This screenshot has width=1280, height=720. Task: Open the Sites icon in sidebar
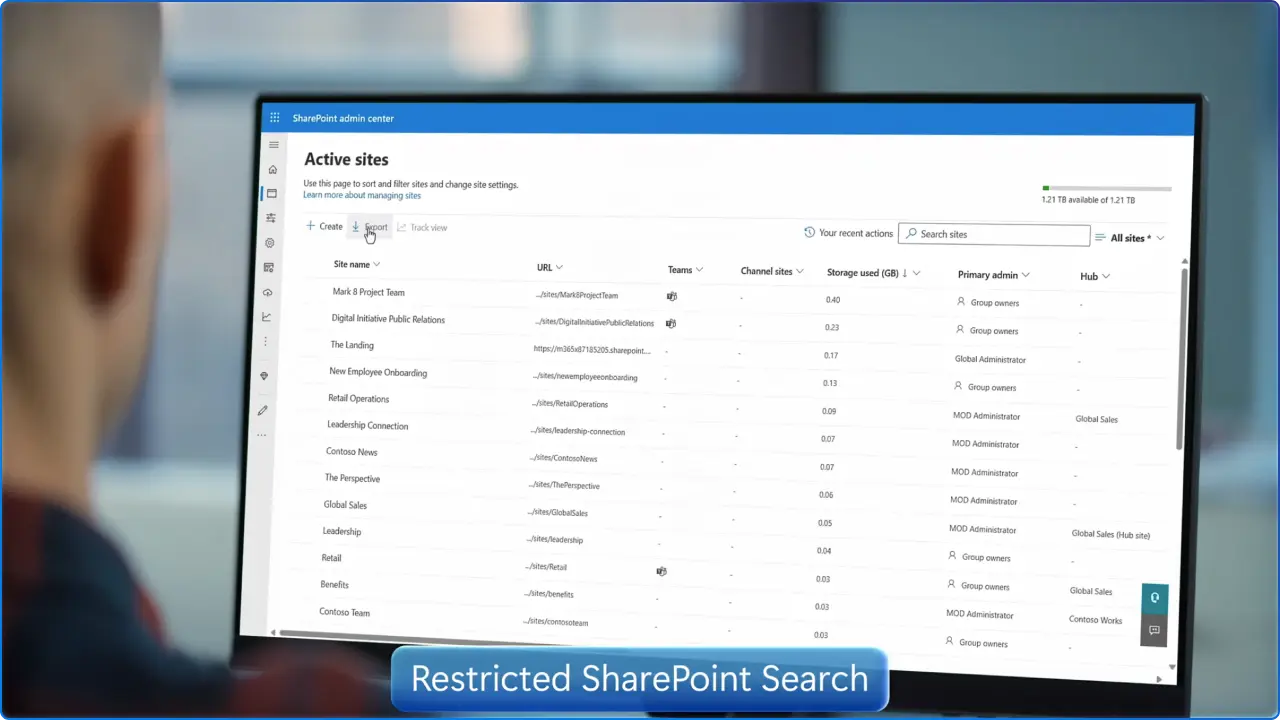click(x=272, y=193)
